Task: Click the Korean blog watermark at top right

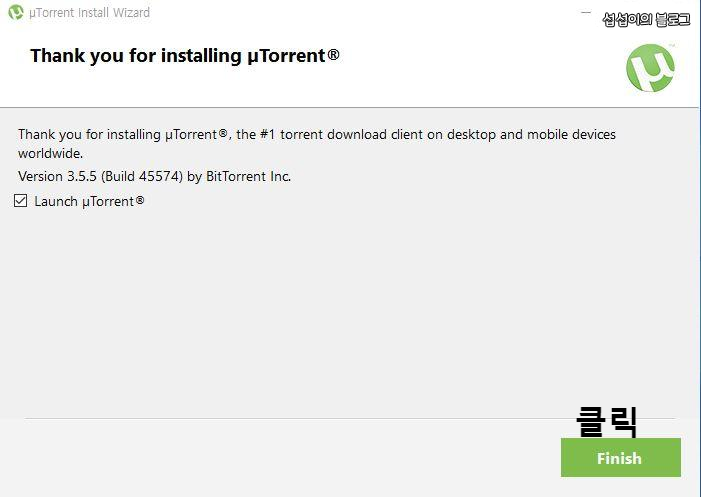Action: [x=646, y=19]
